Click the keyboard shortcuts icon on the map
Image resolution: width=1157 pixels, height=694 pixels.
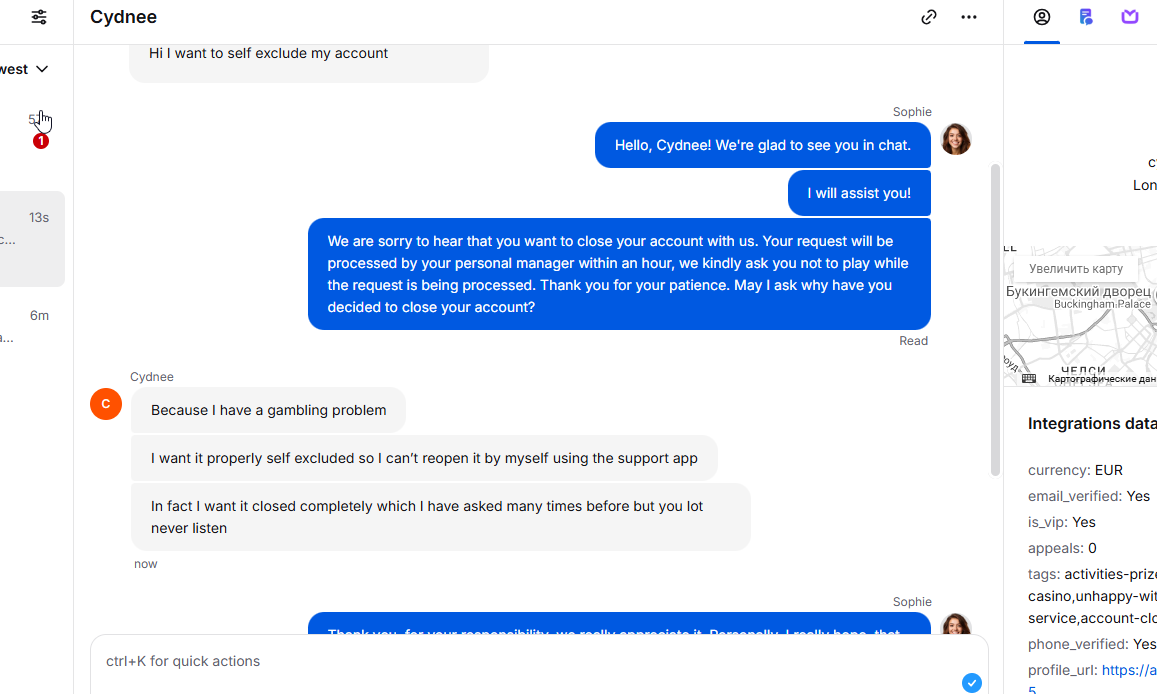(x=1029, y=379)
